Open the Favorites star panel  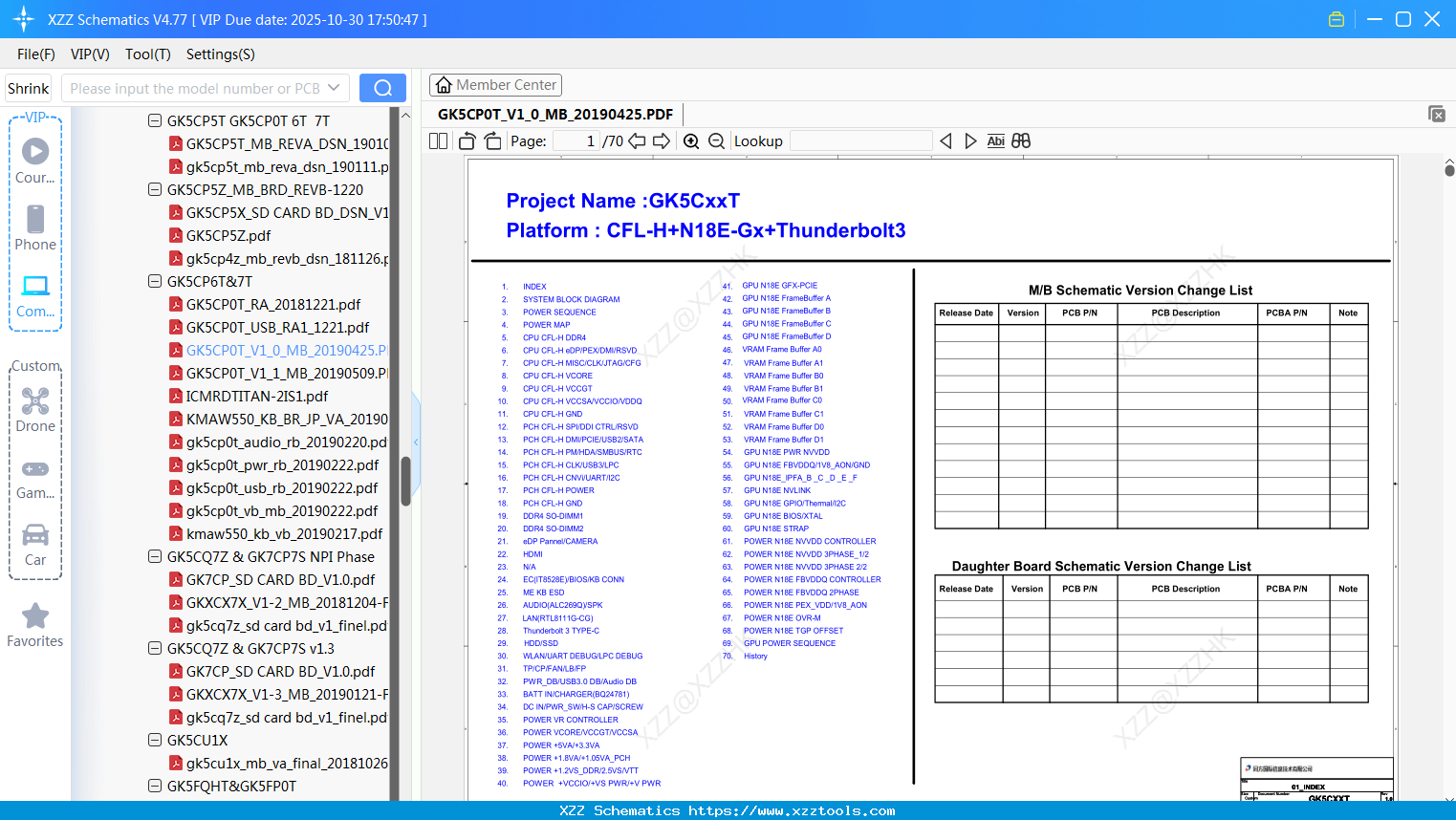[35, 626]
